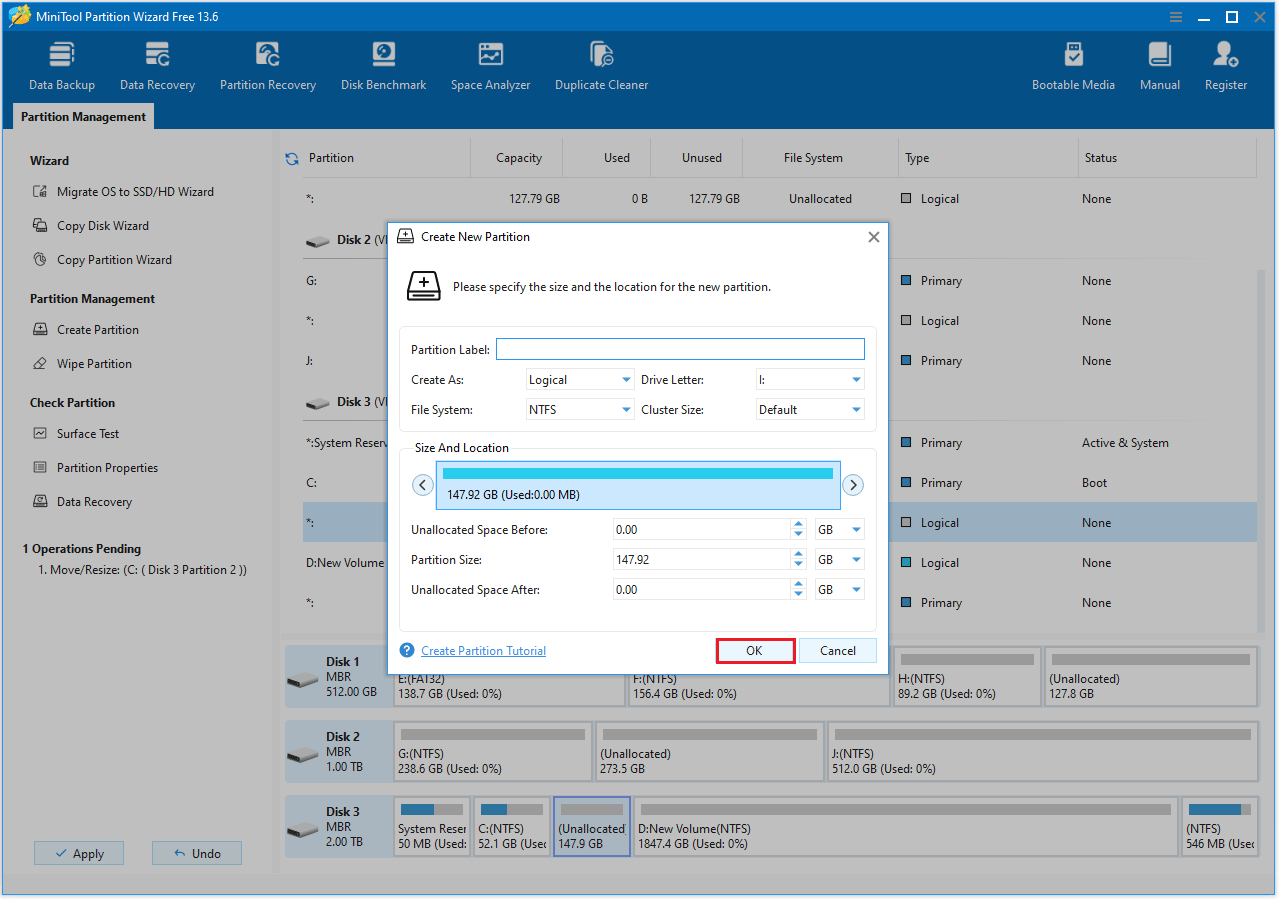Click the Partition Size value field
This screenshot has width=1279, height=899.
[x=701, y=560]
